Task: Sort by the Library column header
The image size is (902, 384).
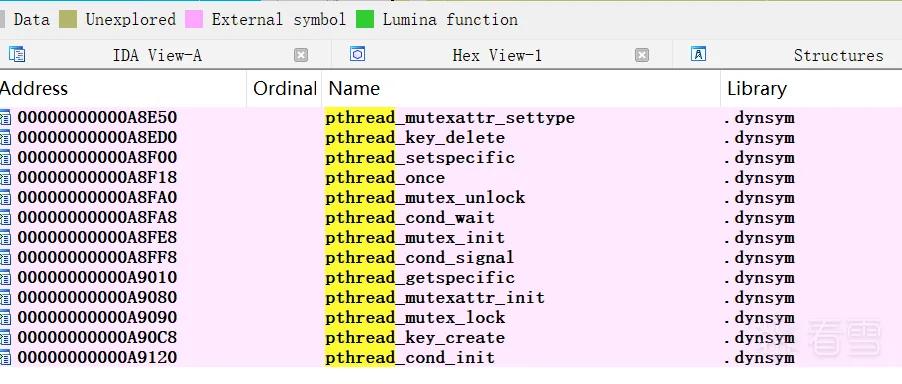Action: 756,89
